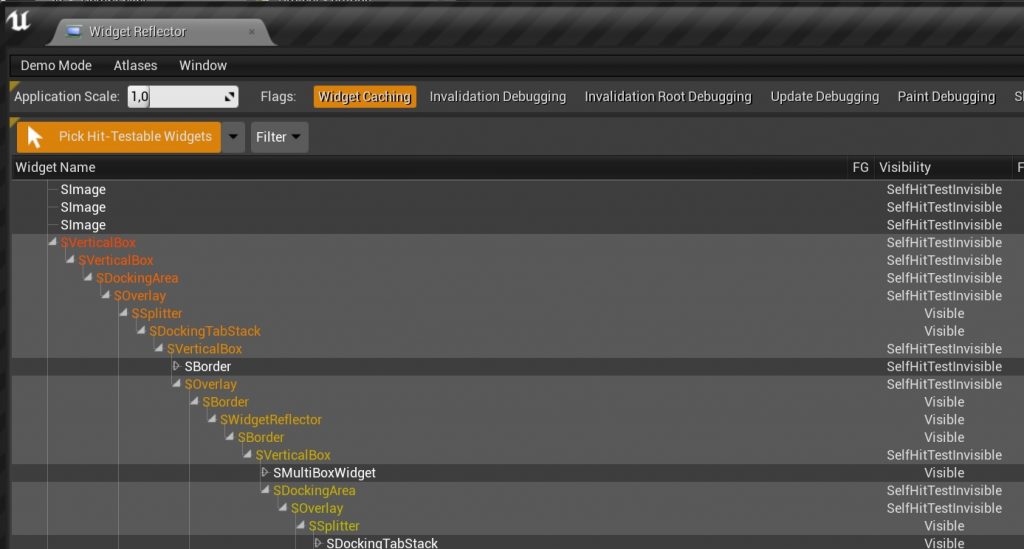1024x549 pixels.
Task: Click the cursor arrow icon on Pick button
Action: pyautogui.click(x=35, y=137)
